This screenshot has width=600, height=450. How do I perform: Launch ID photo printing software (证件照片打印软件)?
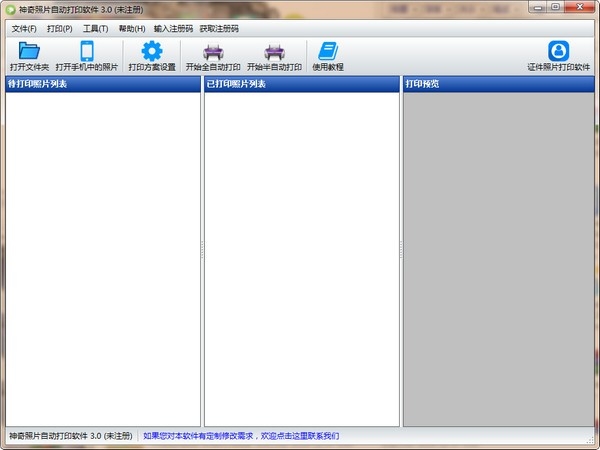[559, 55]
